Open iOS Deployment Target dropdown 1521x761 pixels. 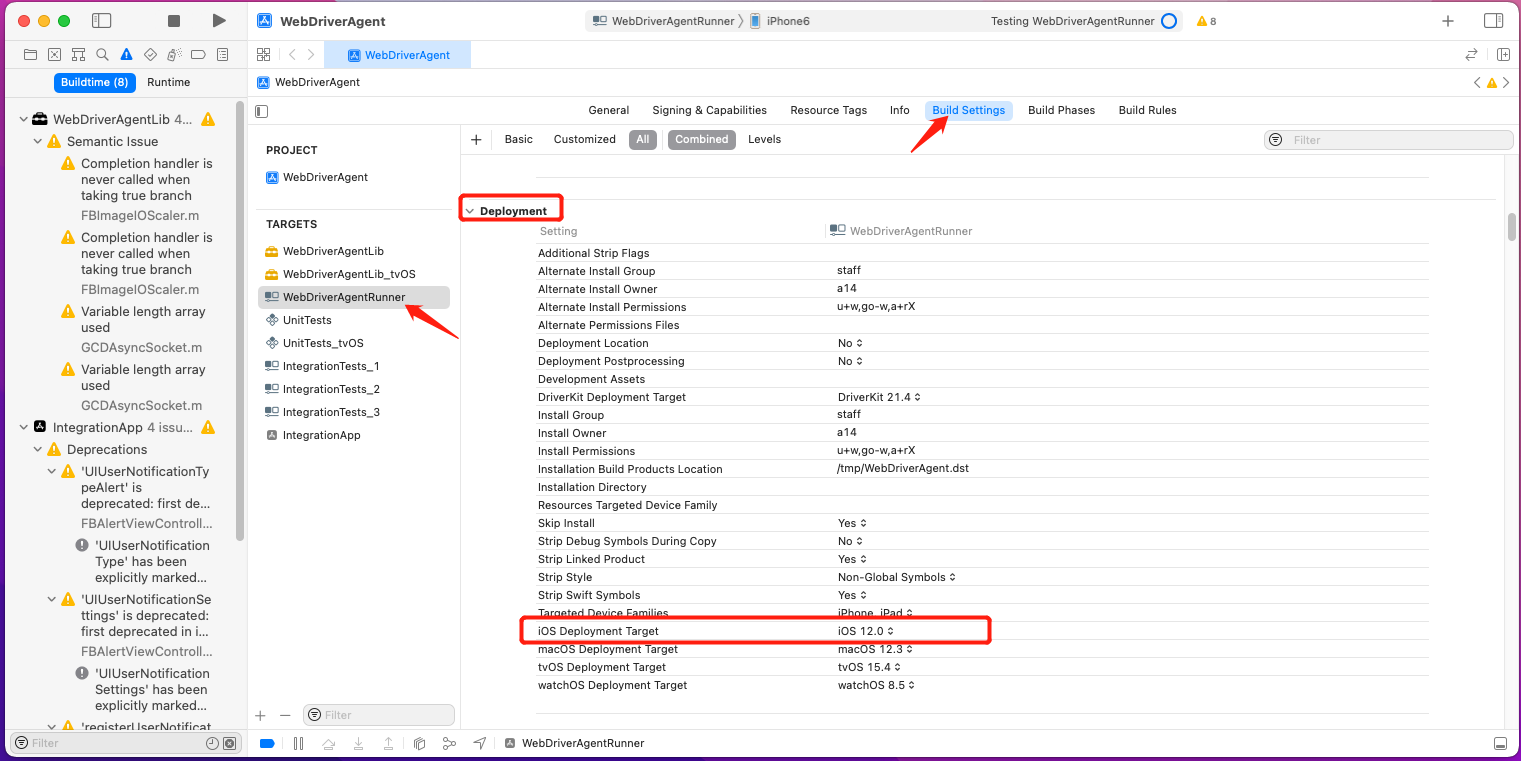click(866, 631)
